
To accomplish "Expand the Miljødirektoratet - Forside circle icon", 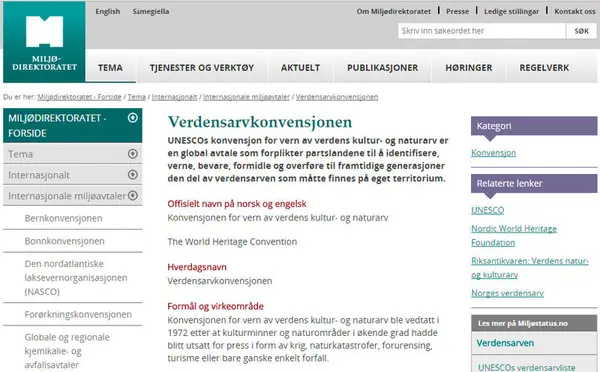I will (x=132, y=118).
